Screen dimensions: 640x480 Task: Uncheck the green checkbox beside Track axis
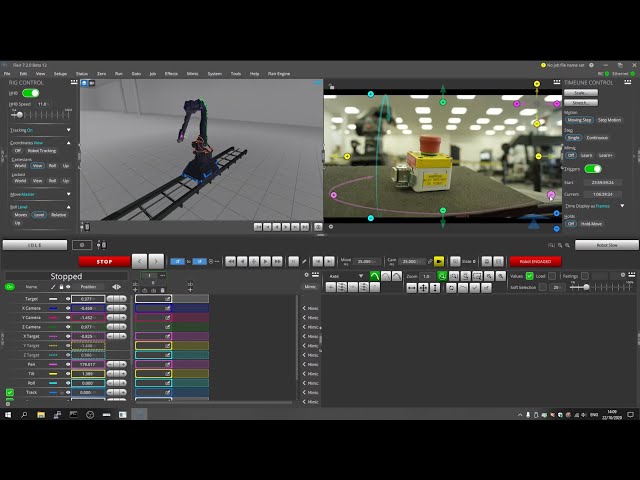pyautogui.click(x=10, y=392)
